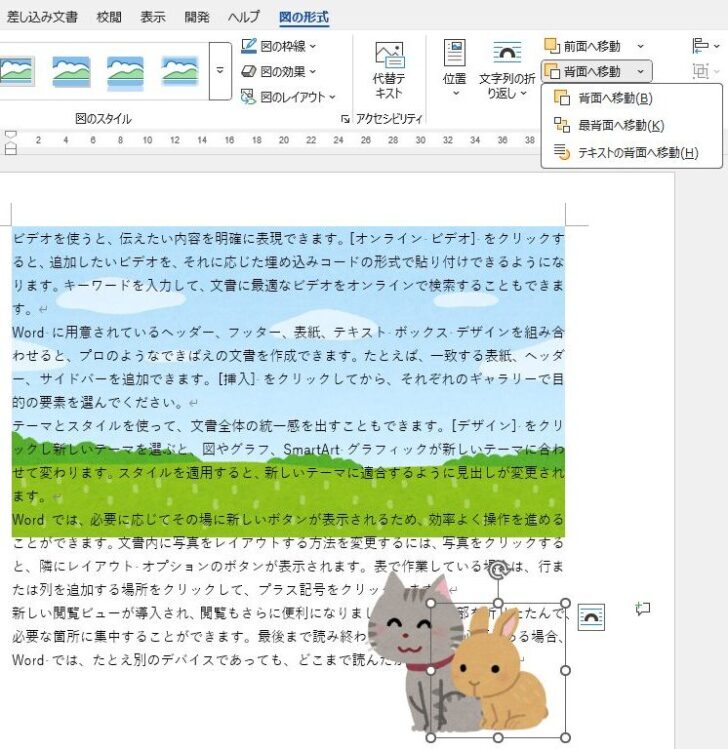Open 図のスタイル dialog launcher
Viewport: 728px width, 749px height.
tap(345, 119)
